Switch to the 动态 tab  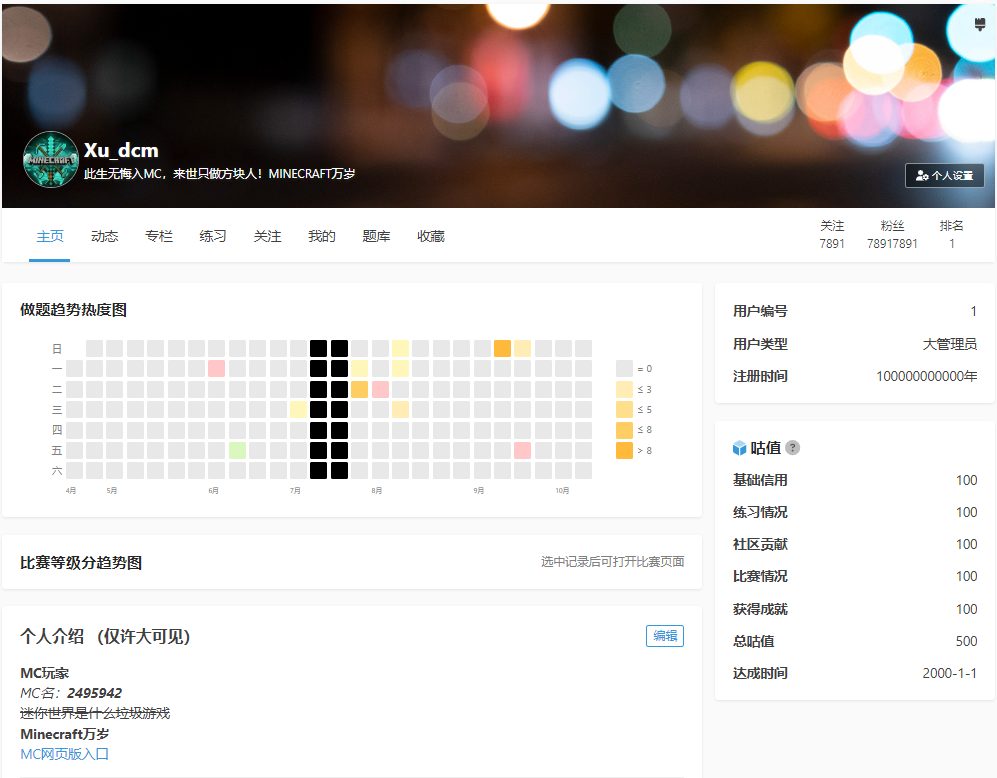pos(104,237)
